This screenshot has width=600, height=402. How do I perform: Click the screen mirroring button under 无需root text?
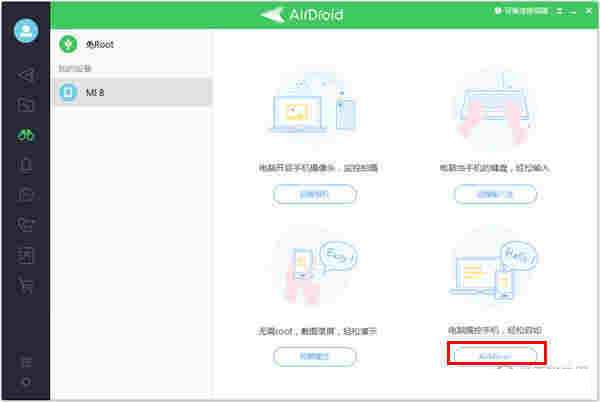315,356
